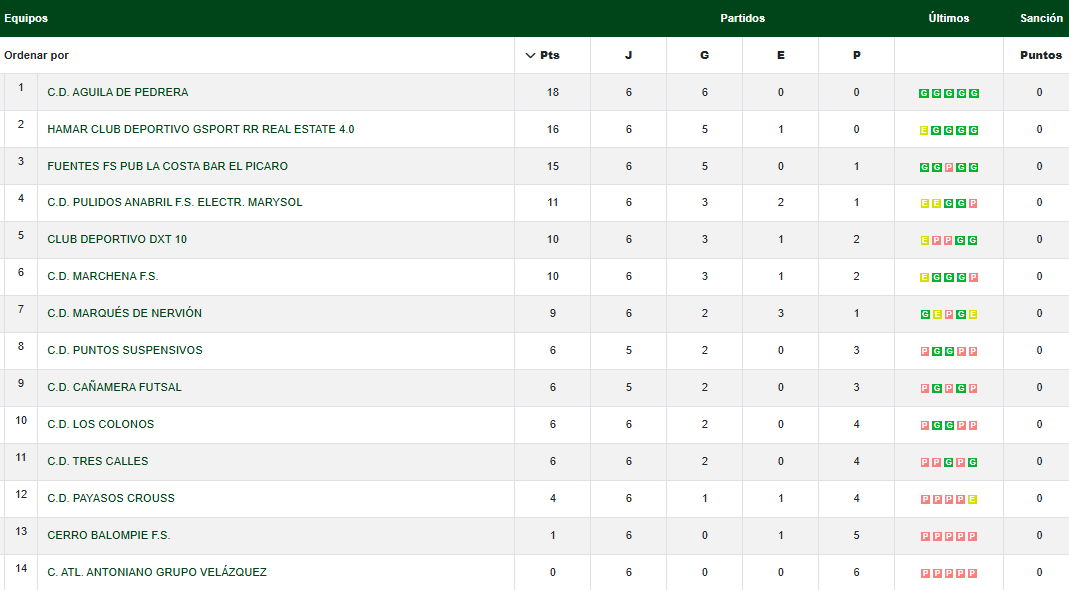Viewport: 1069px width, 590px height.
Task: Click the Últimos header in the green bar
Action: click(x=948, y=18)
